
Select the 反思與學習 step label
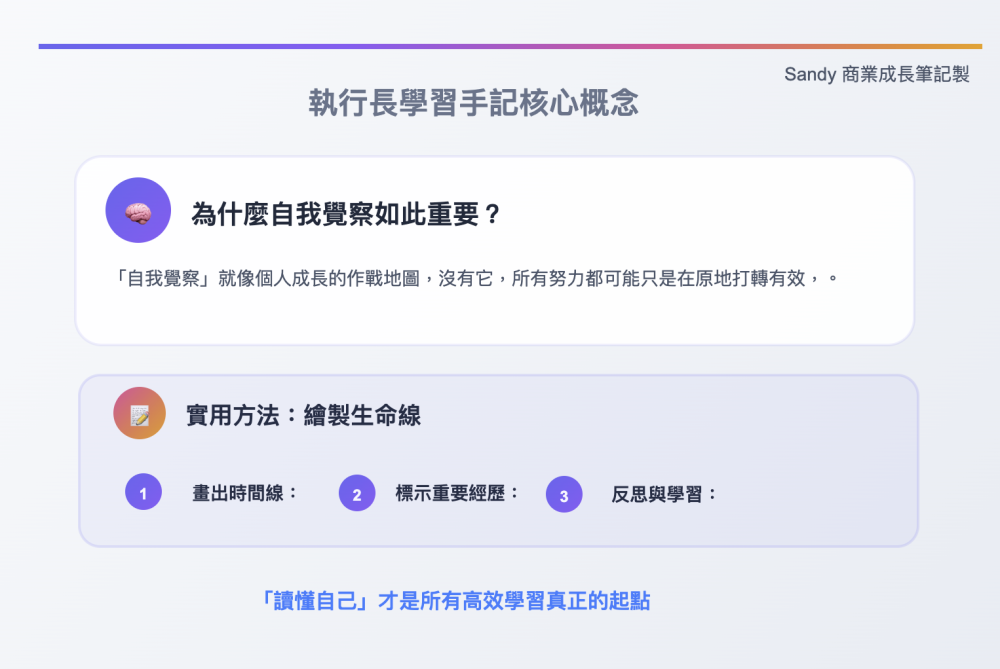[x=657, y=494]
